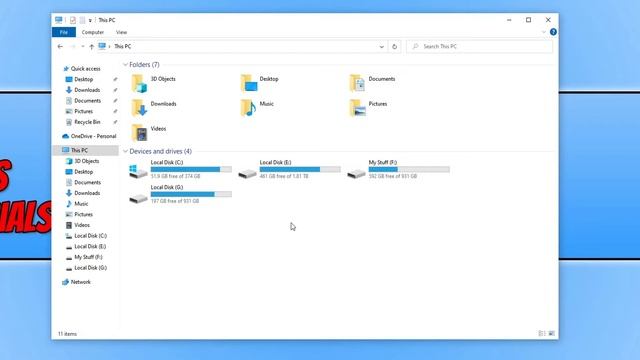Image resolution: width=640 pixels, height=360 pixels.
Task: Click the Search This PC box
Action: [480, 47]
